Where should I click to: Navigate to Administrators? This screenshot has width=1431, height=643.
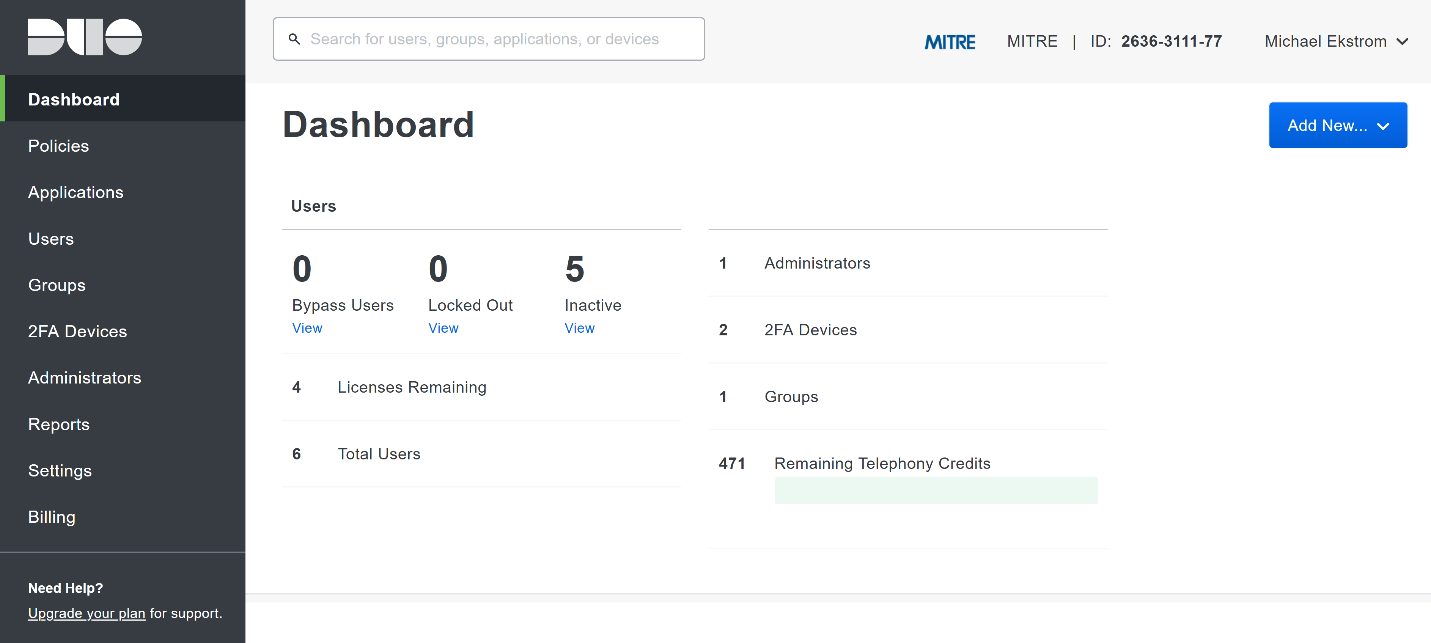coord(84,377)
